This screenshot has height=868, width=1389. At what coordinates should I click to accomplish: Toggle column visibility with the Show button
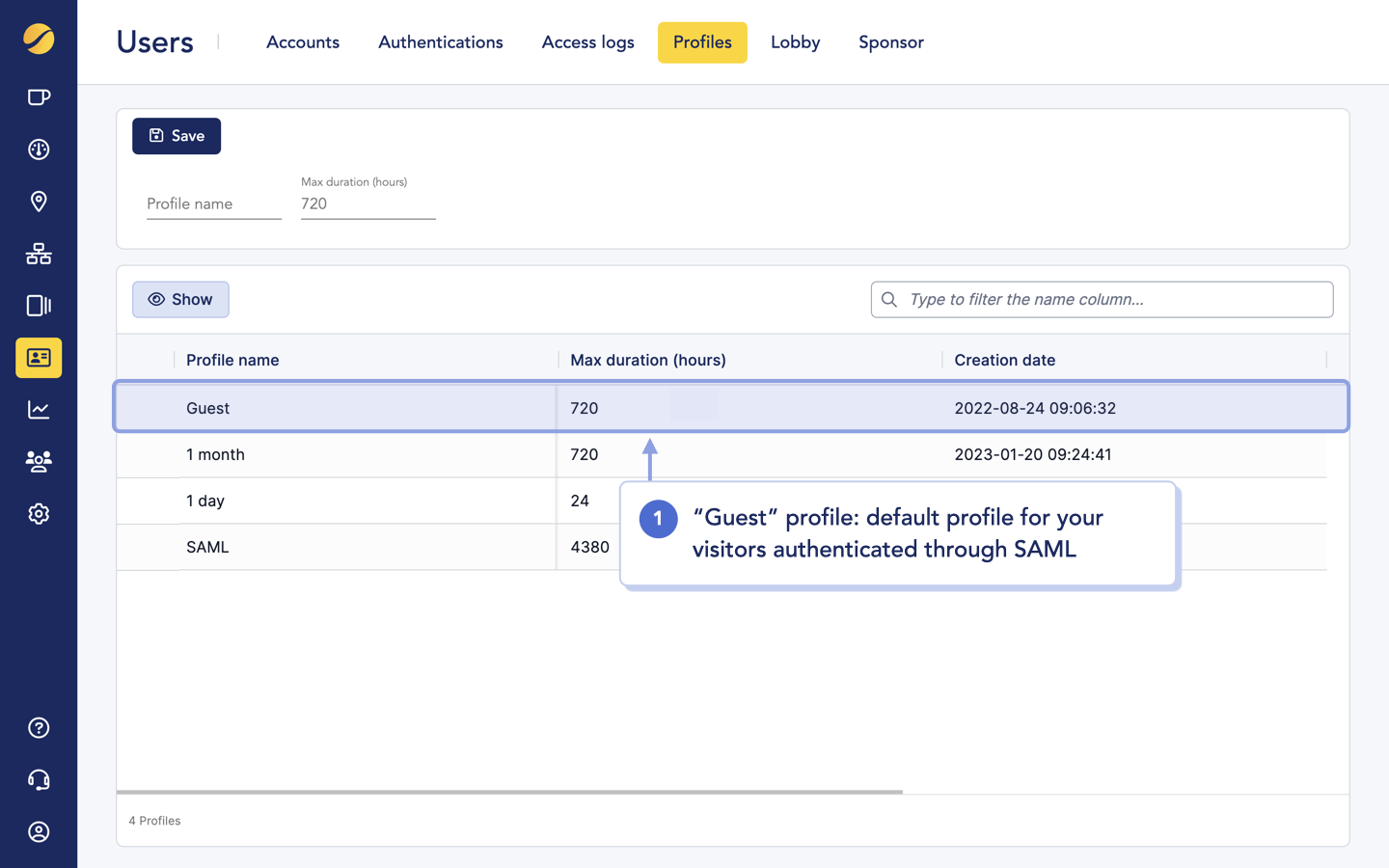click(x=180, y=299)
